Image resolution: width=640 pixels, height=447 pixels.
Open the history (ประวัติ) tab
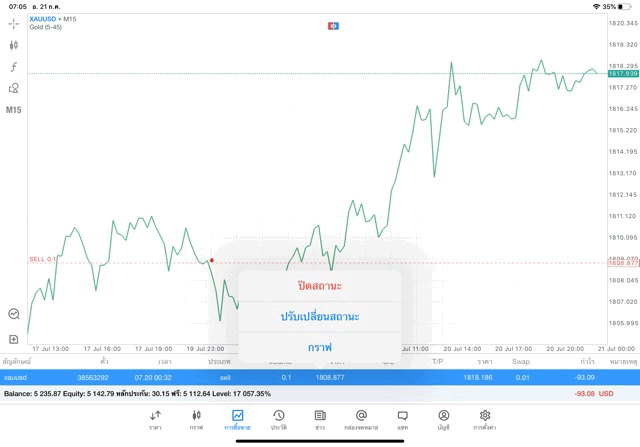(278, 419)
